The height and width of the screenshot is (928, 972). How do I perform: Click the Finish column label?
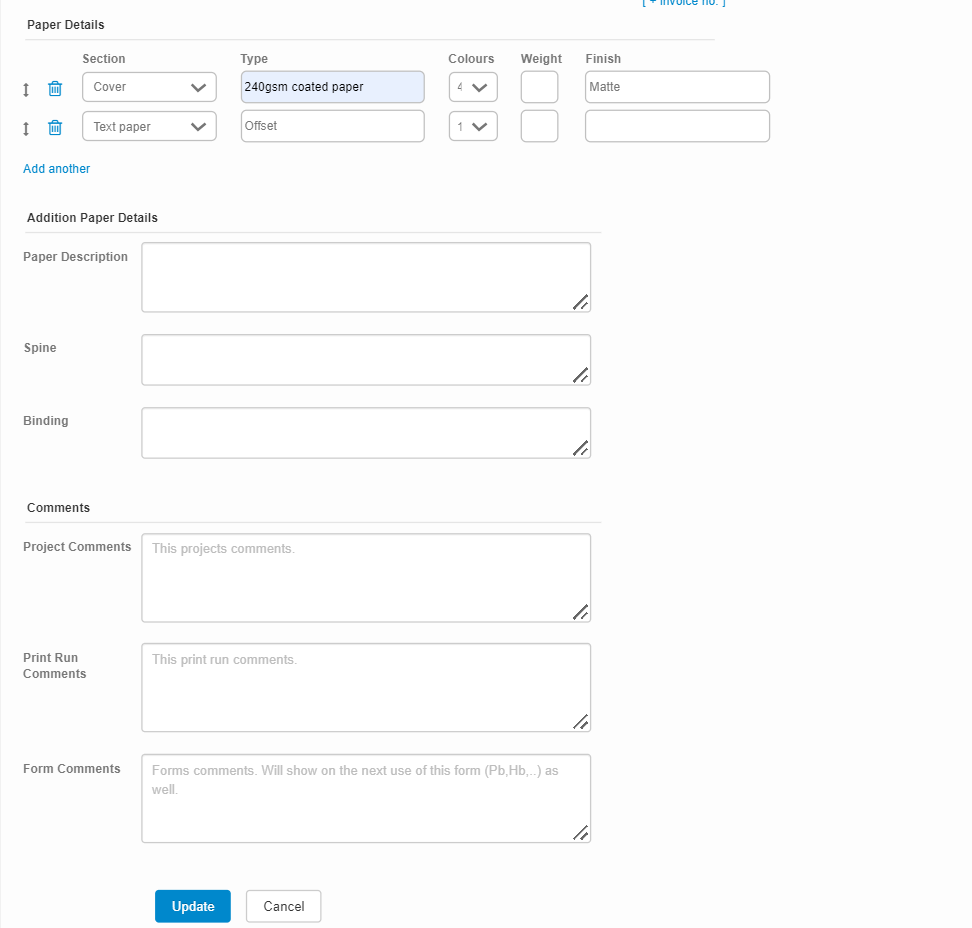pos(603,59)
